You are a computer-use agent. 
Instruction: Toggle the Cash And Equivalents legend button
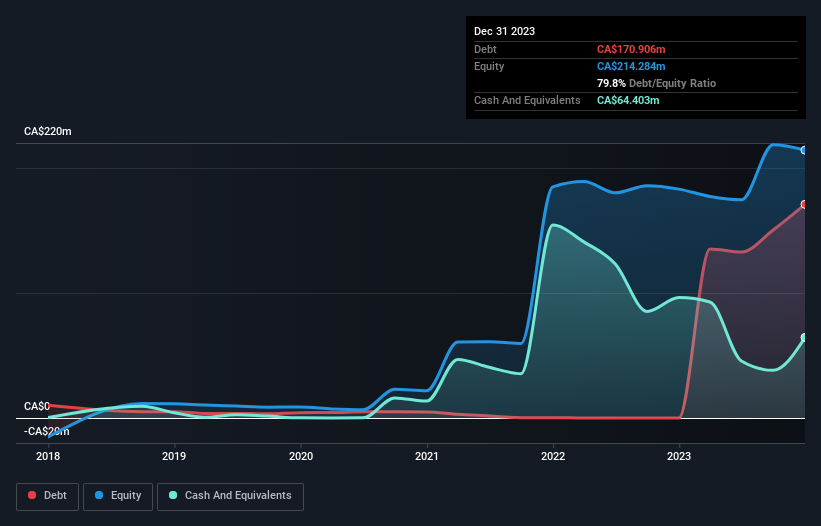click(230, 496)
